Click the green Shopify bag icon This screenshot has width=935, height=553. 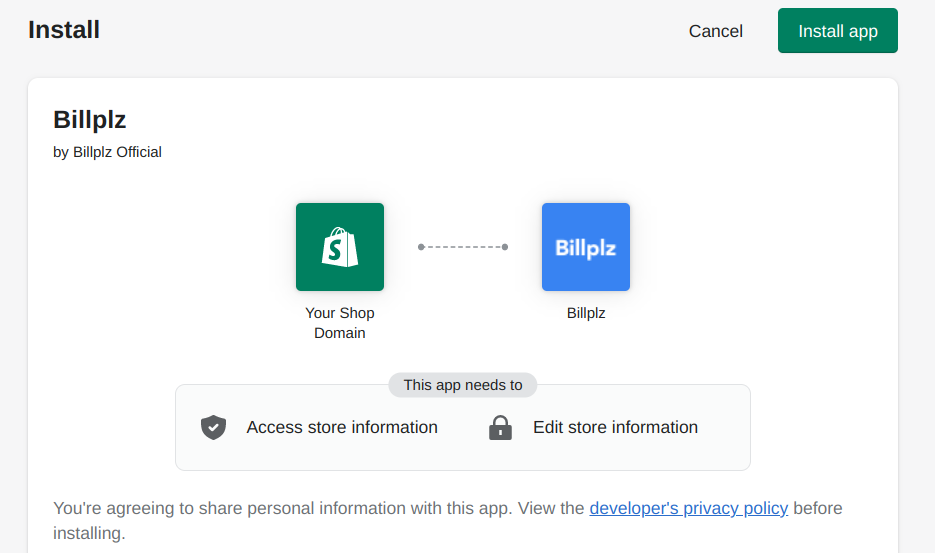pos(340,247)
